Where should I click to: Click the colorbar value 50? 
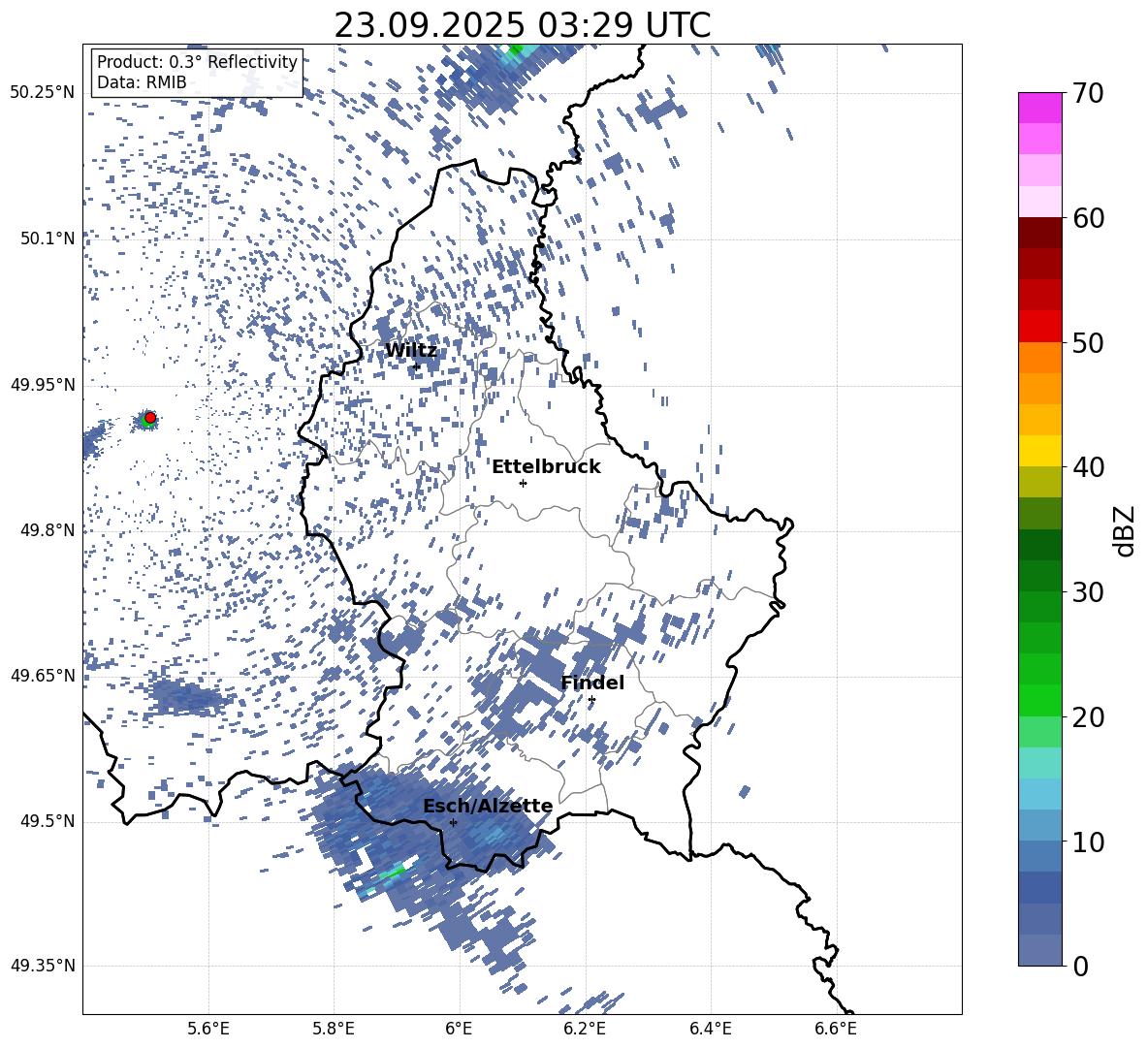tap(1088, 342)
